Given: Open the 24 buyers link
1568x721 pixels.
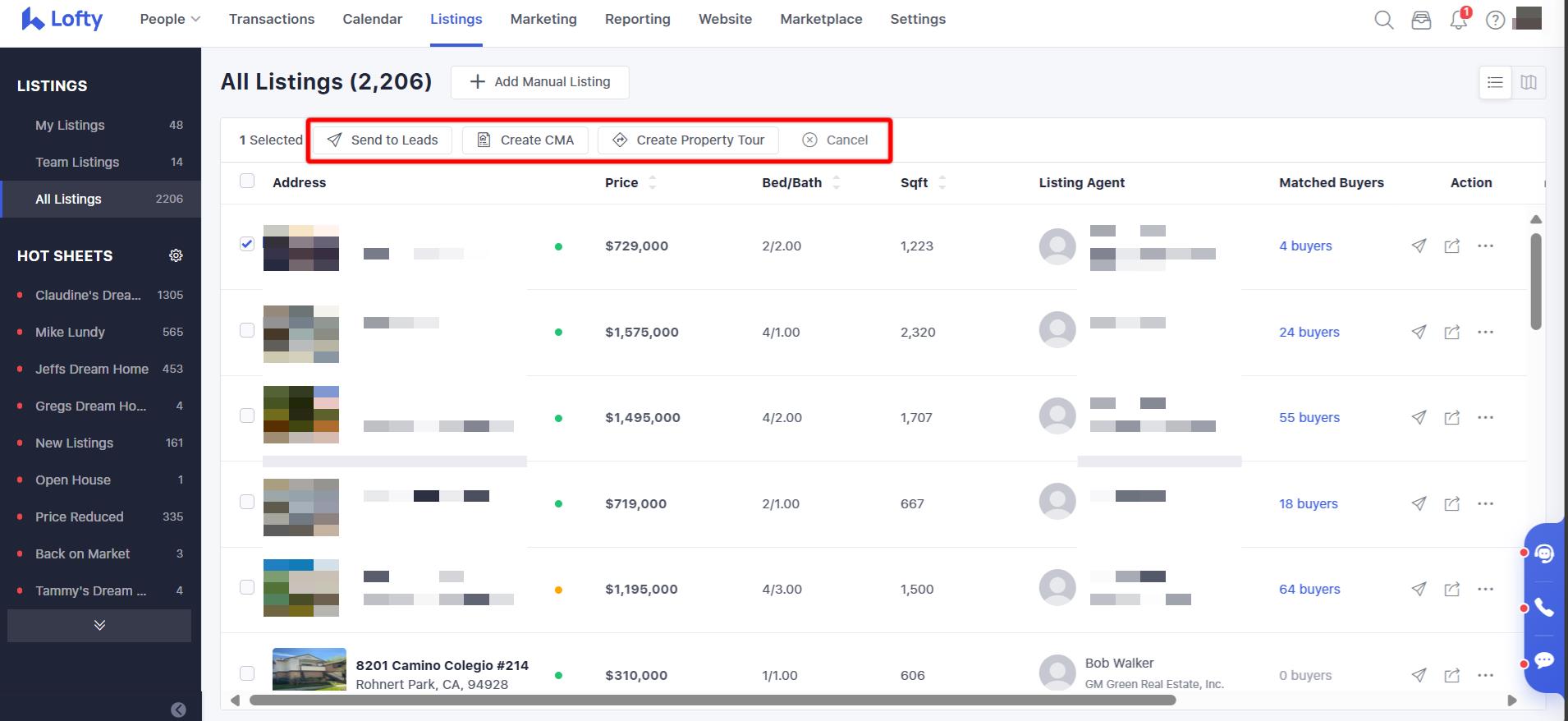Looking at the screenshot, I should tap(1309, 332).
